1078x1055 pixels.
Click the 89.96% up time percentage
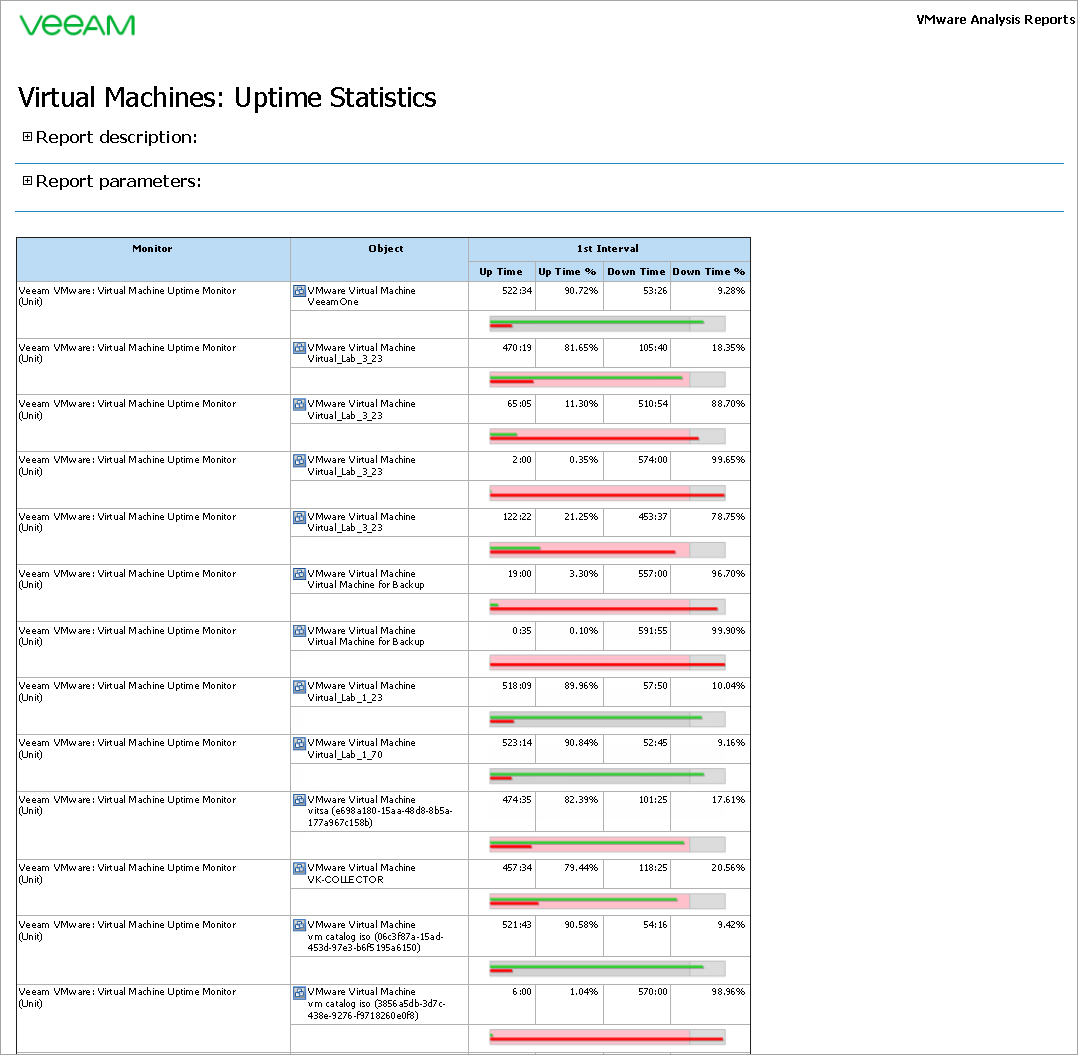tap(581, 686)
